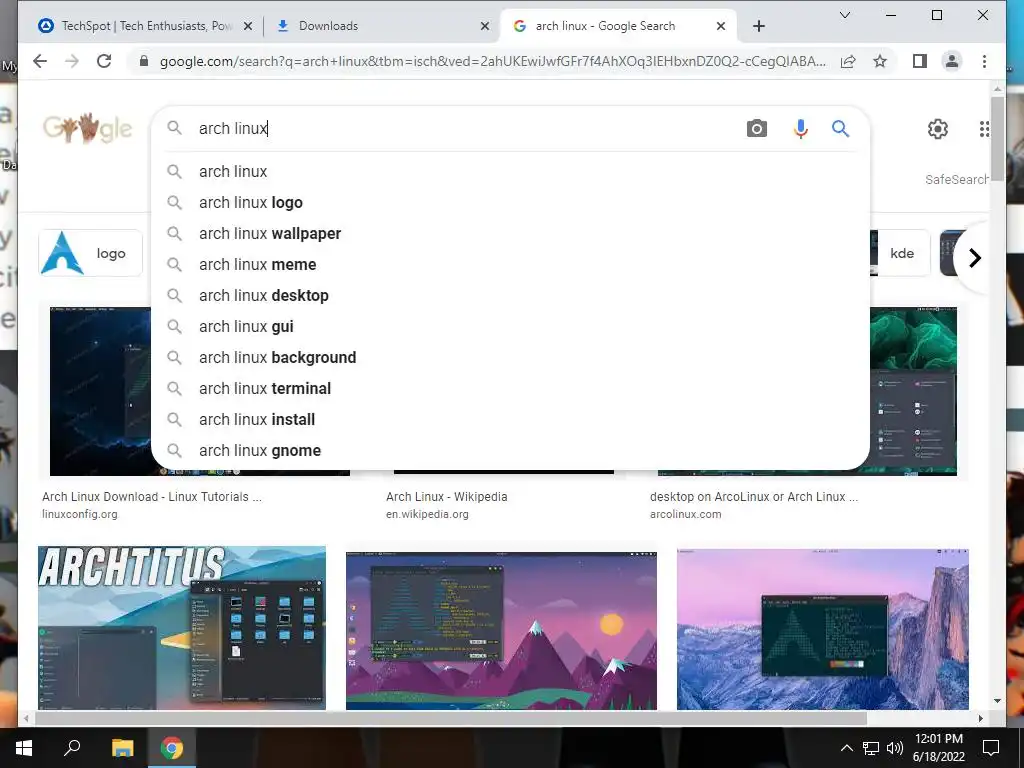Open the Arch Linux - Wikipedia result
The image size is (1024, 768).
coord(447,497)
